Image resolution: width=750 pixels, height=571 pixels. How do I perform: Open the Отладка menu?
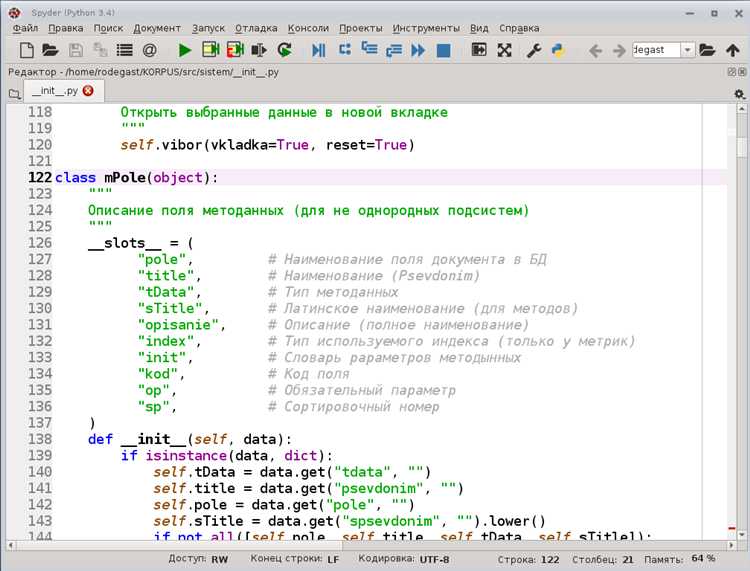point(256,28)
